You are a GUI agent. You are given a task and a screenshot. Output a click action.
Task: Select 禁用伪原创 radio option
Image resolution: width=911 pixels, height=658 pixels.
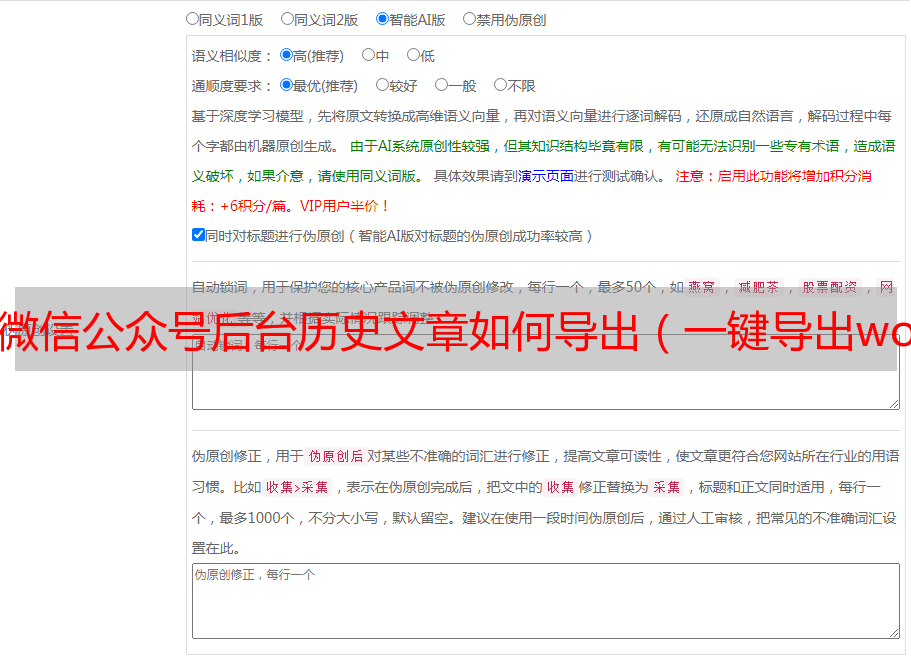469,19
